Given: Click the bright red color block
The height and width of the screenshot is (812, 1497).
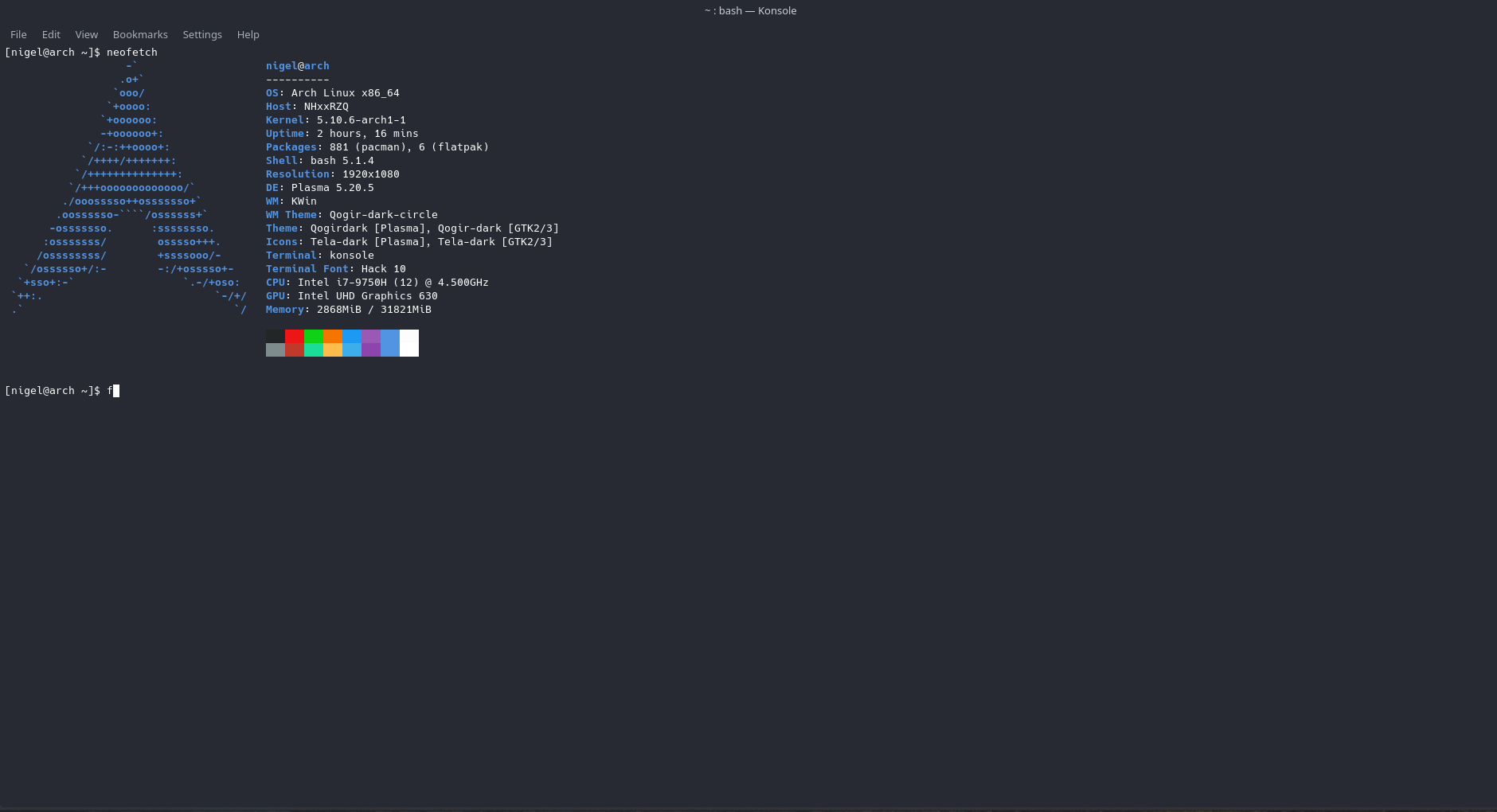Looking at the screenshot, I should click(295, 336).
